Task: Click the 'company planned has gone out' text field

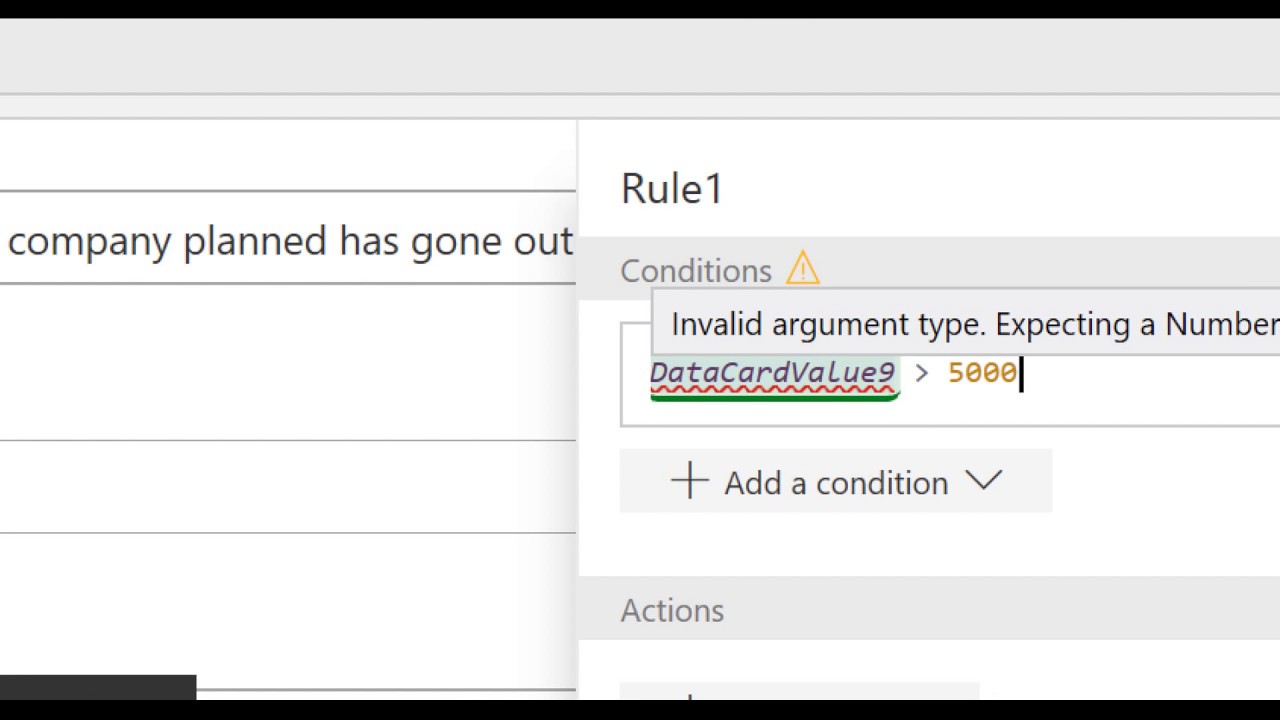Action: point(288,240)
